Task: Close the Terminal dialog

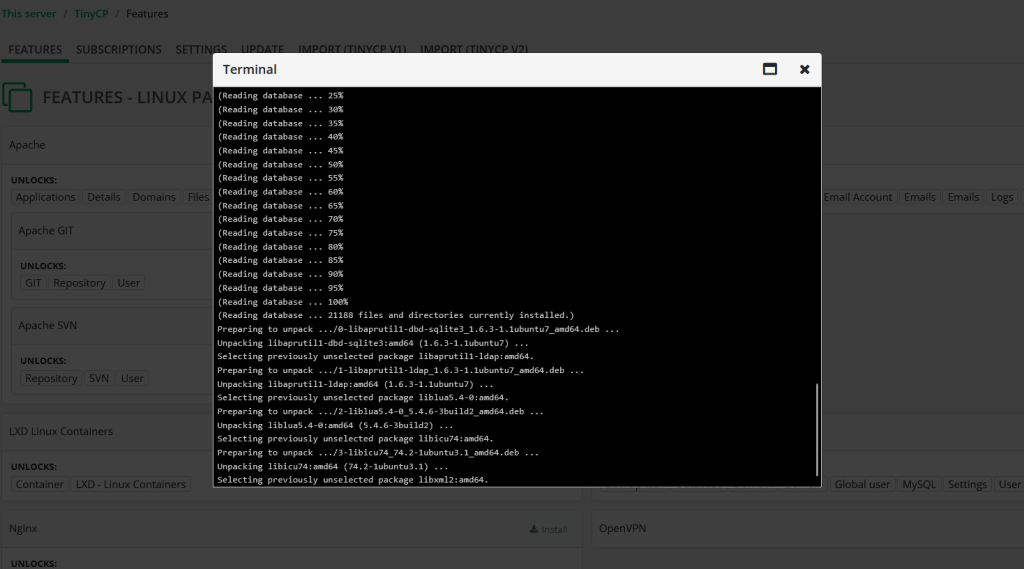Action: 805,69
